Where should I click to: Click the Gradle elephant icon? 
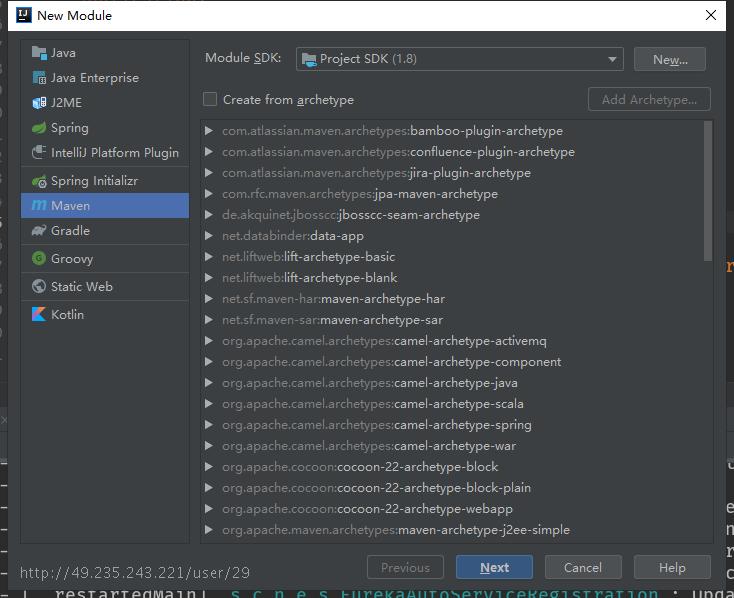(39, 230)
